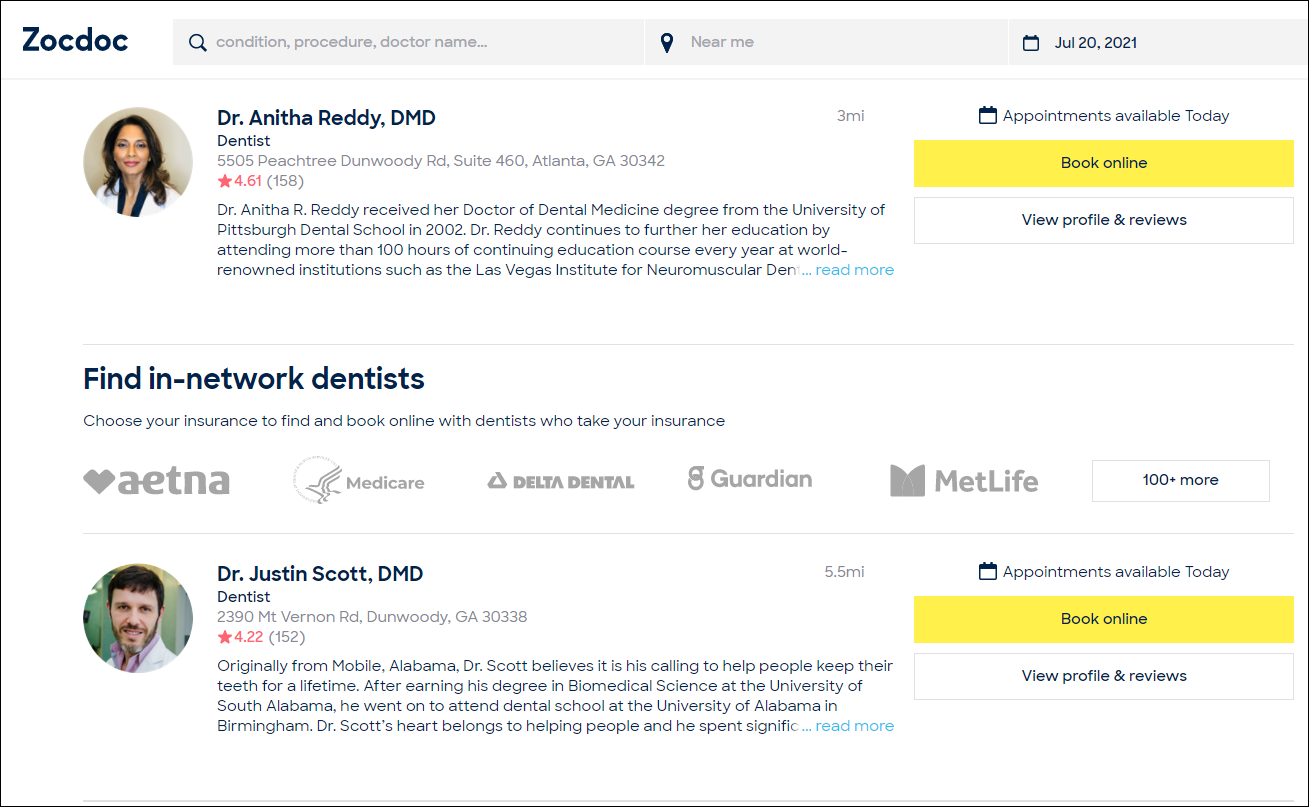Open the Jul 20, 2021 date picker
This screenshot has width=1309, height=807.
[x=1158, y=42]
